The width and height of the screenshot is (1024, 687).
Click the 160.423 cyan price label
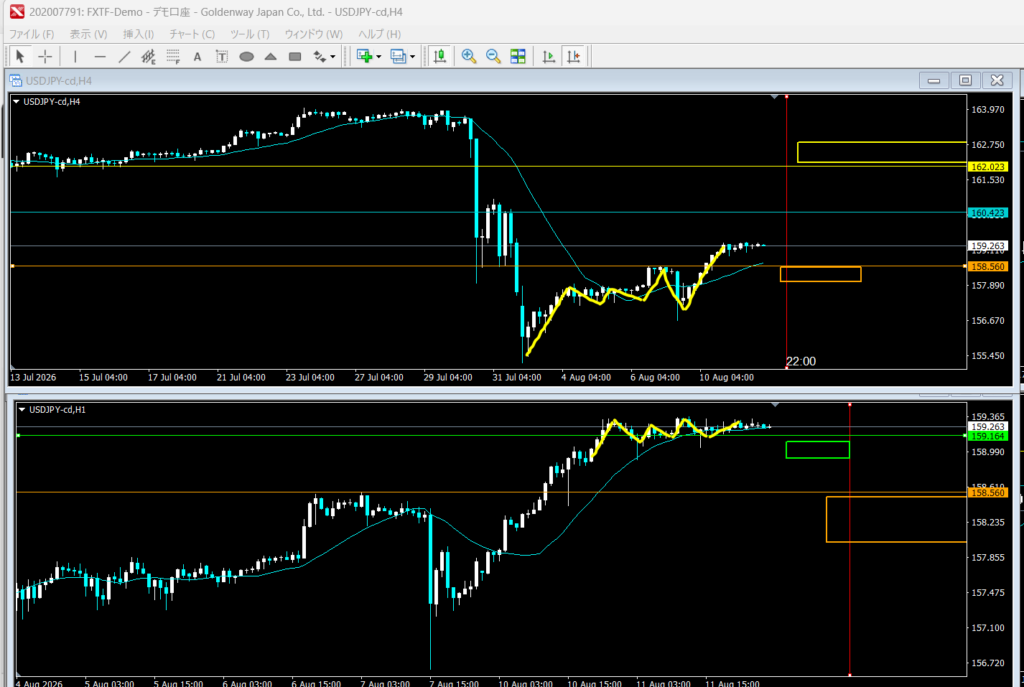click(x=988, y=213)
